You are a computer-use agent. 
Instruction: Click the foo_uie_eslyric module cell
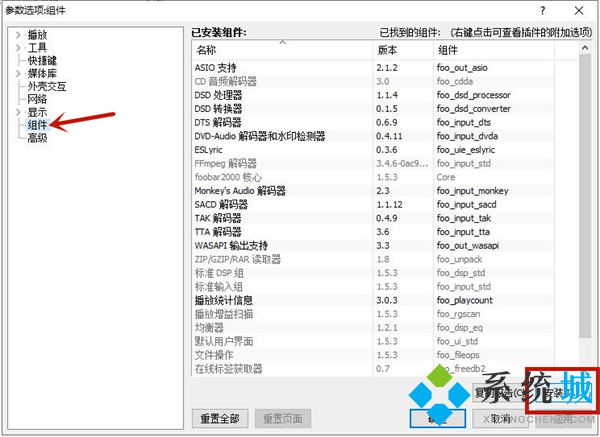(x=466, y=150)
